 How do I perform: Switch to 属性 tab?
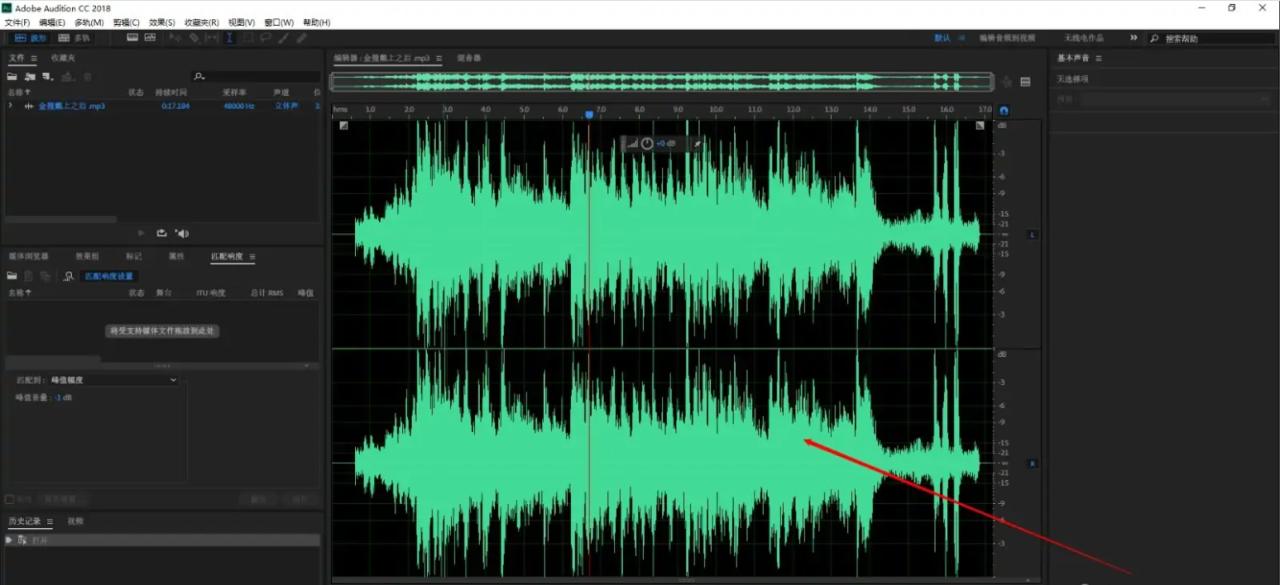(x=177, y=256)
